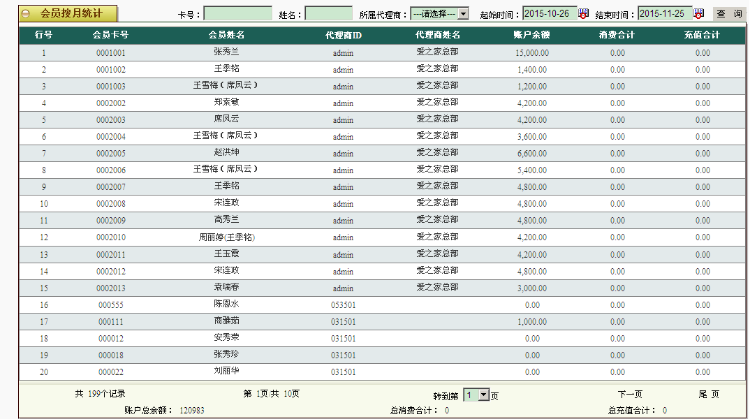
Task: Click member name 周丽婷(王季铭) in row 12
Action: 226,237
